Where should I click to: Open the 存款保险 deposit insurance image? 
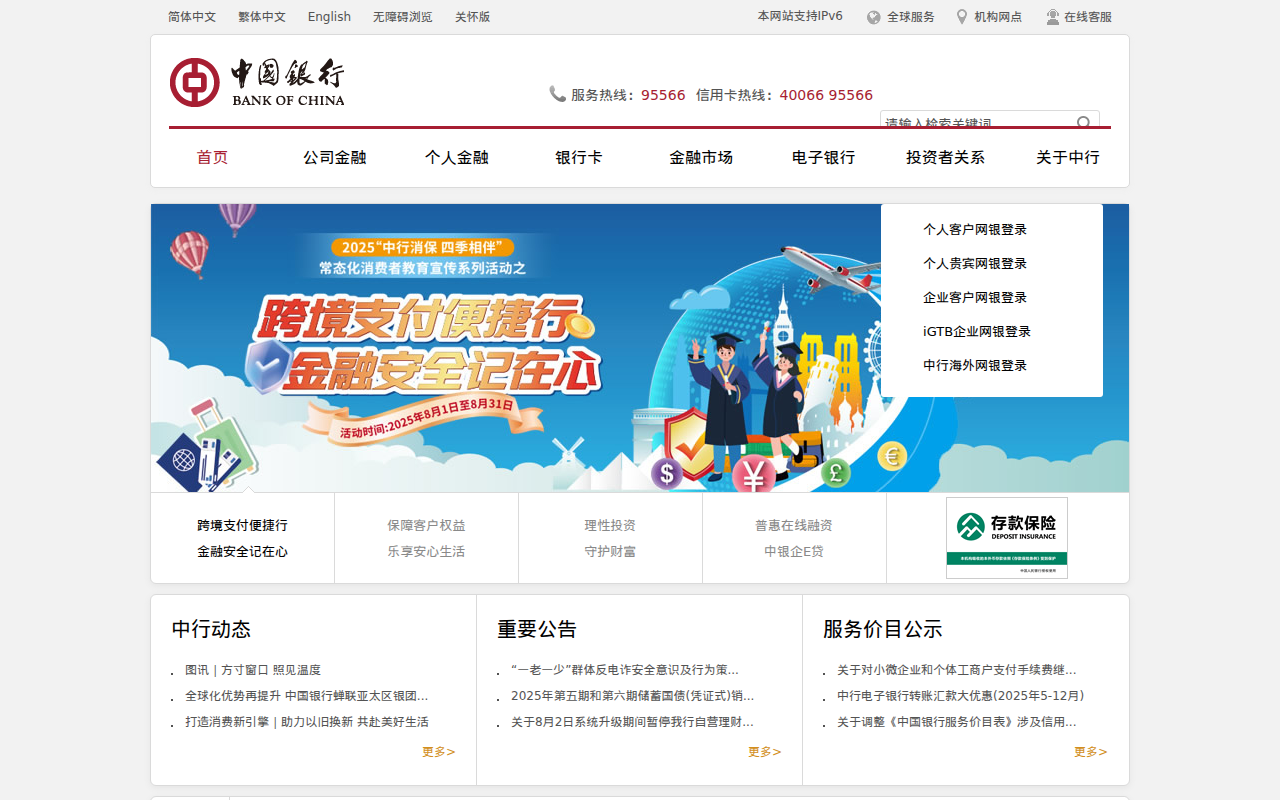[x=1006, y=537]
